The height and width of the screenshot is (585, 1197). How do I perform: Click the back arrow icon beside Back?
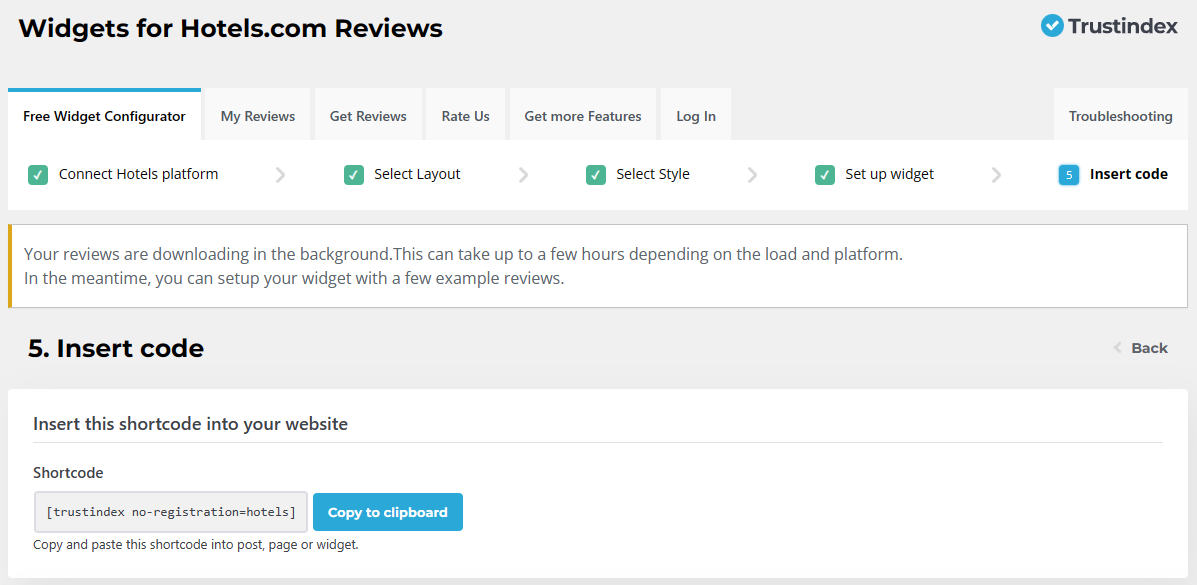coord(1117,348)
